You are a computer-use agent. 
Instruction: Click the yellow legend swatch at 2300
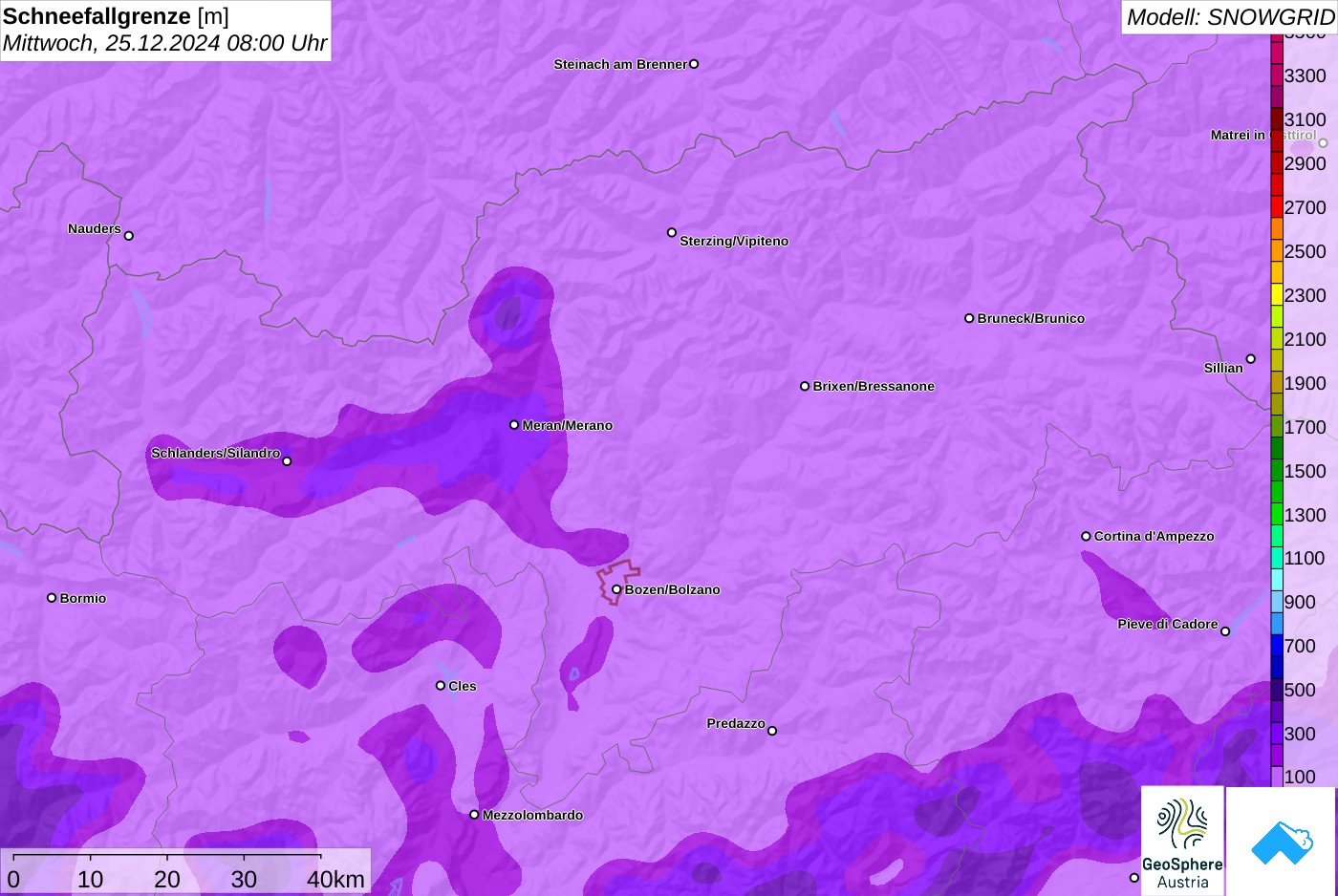1277,295
